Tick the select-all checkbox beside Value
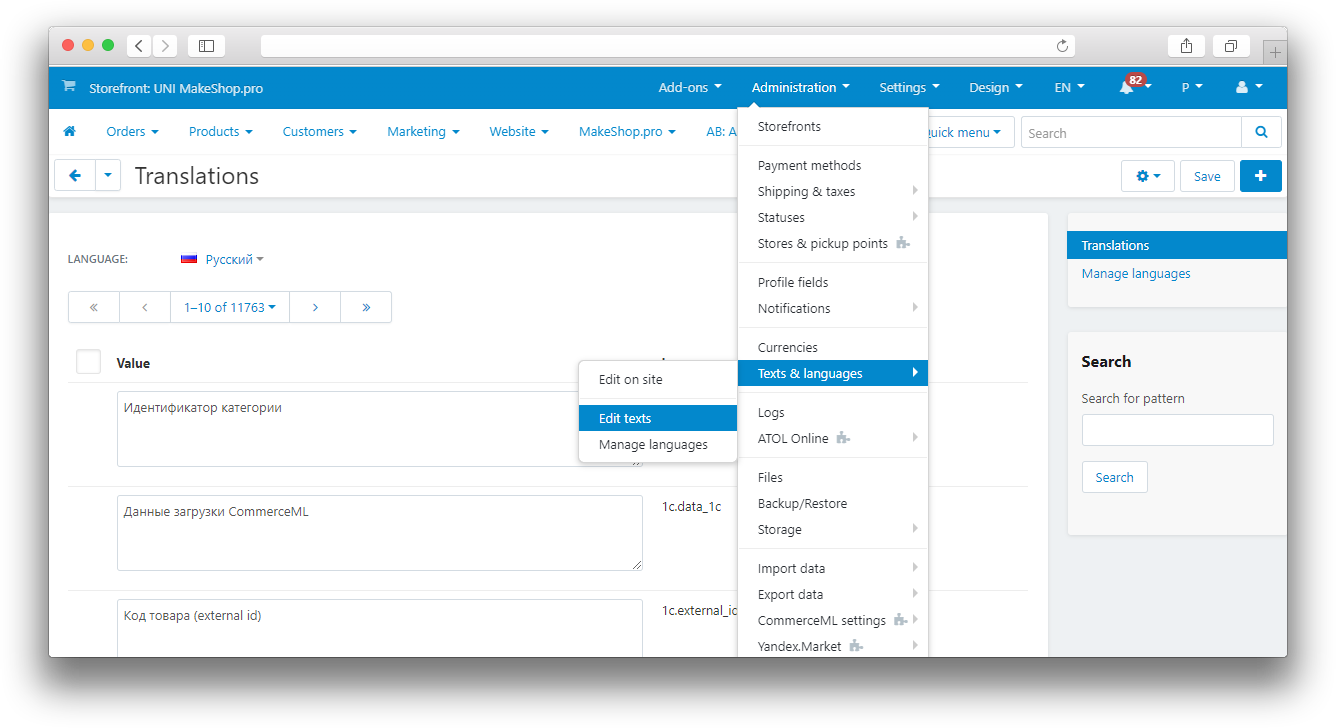1336x728 pixels. 89,362
